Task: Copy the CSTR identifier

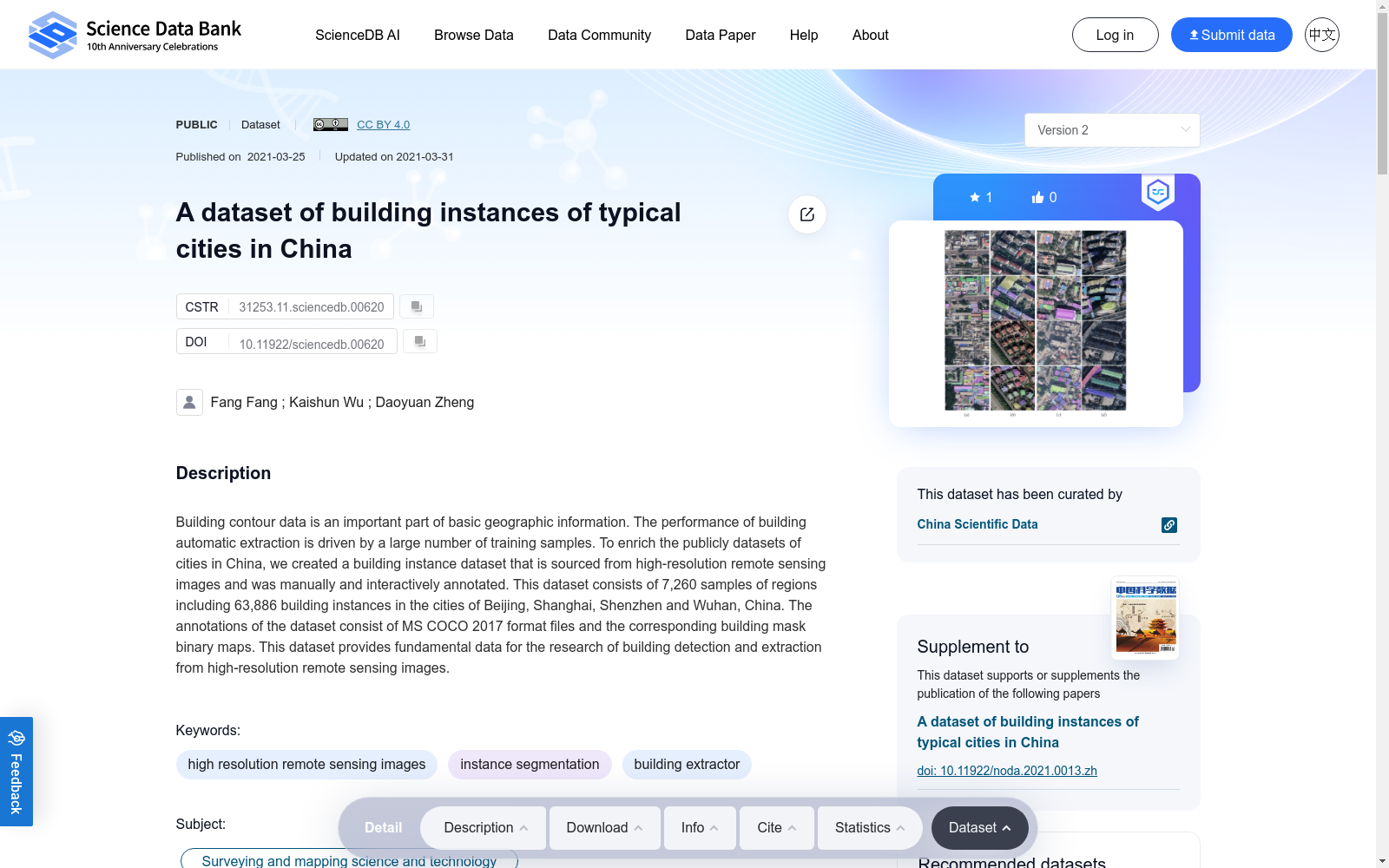Action: click(x=417, y=306)
